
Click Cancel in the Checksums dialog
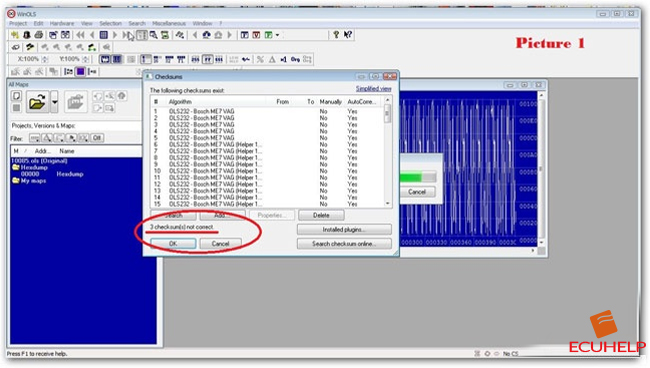(220, 244)
